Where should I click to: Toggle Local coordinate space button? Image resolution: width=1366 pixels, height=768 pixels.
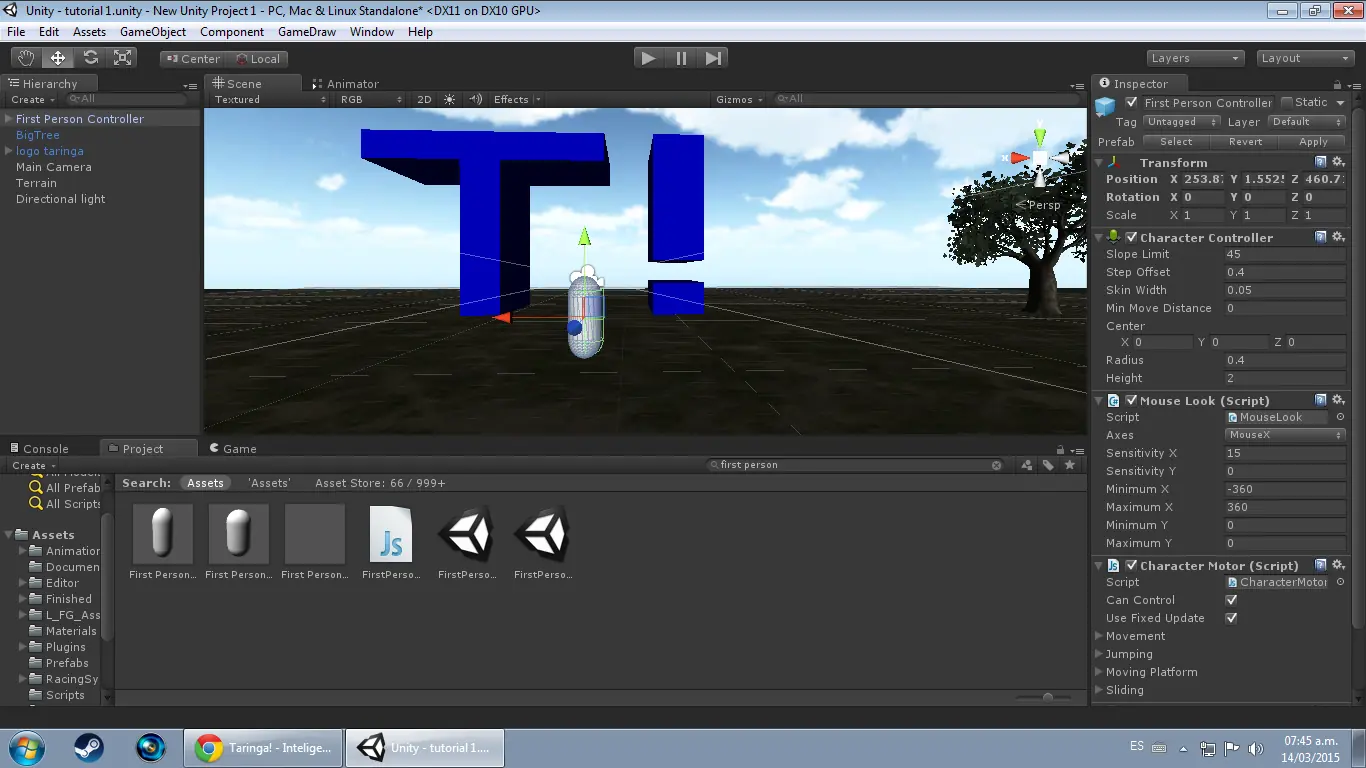(257, 59)
